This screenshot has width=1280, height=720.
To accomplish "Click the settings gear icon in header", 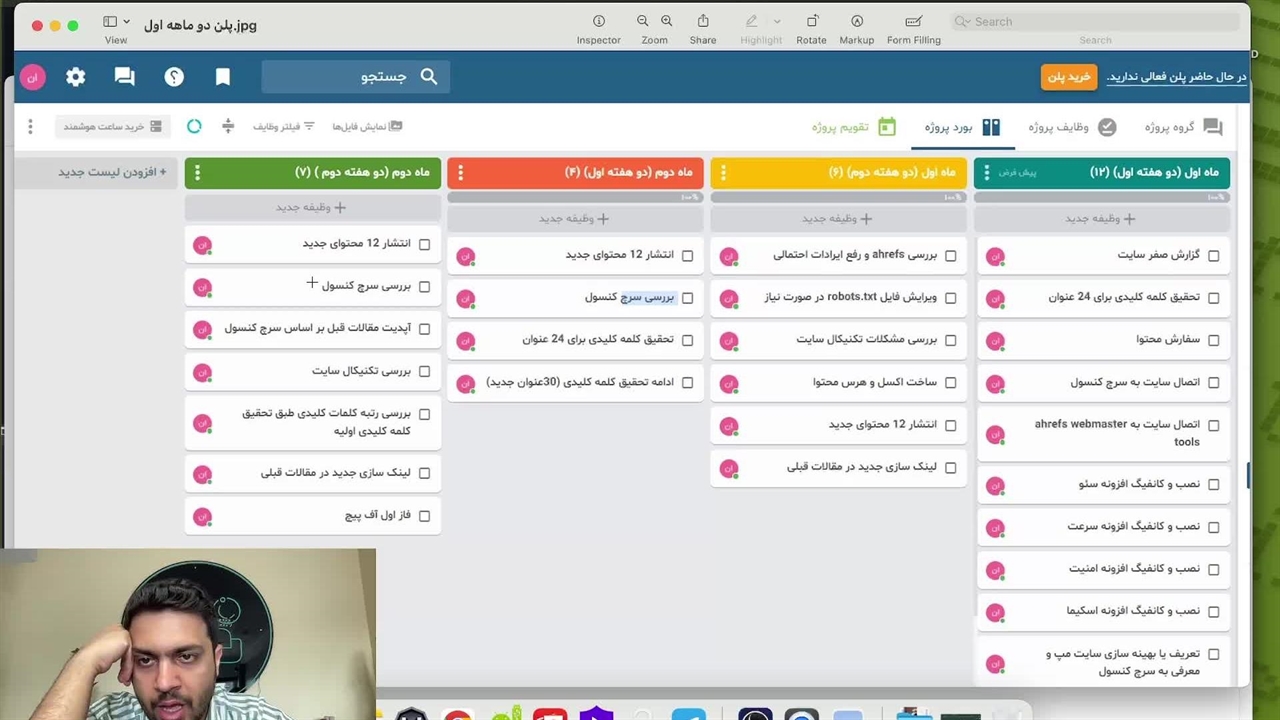I will tap(76, 77).
